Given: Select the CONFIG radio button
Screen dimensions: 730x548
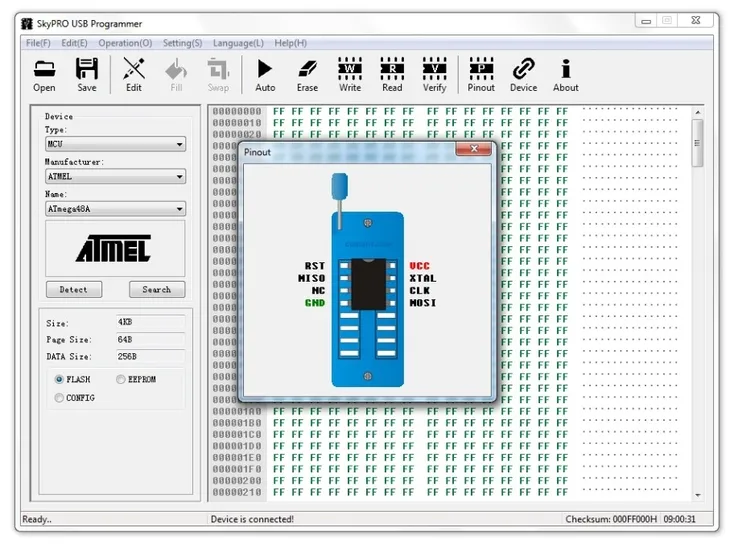Looking at the screenshot, I should click(59, 398).
